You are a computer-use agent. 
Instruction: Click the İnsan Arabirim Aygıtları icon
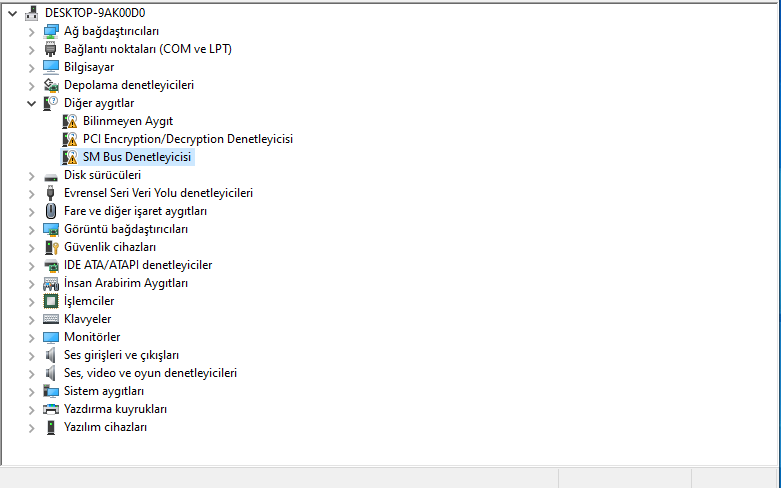50,284
